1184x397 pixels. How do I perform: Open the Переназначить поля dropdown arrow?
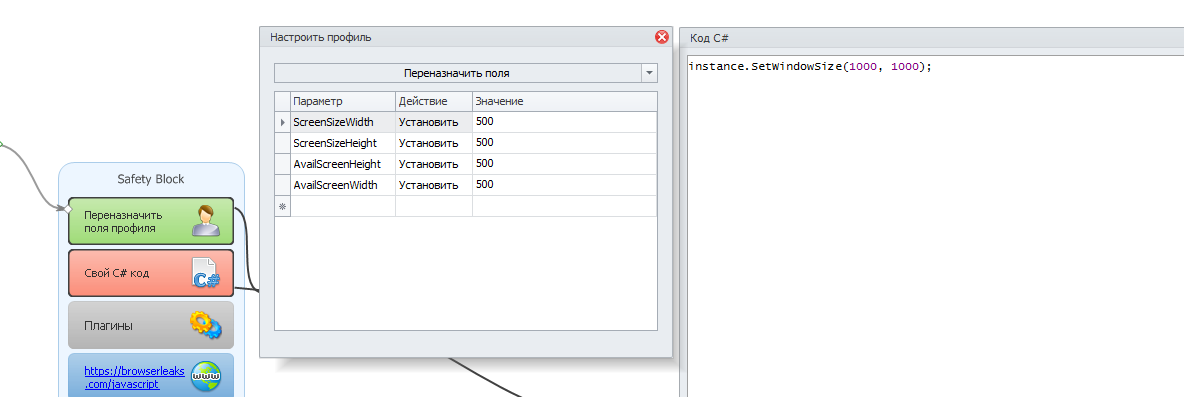pos(649,73)
